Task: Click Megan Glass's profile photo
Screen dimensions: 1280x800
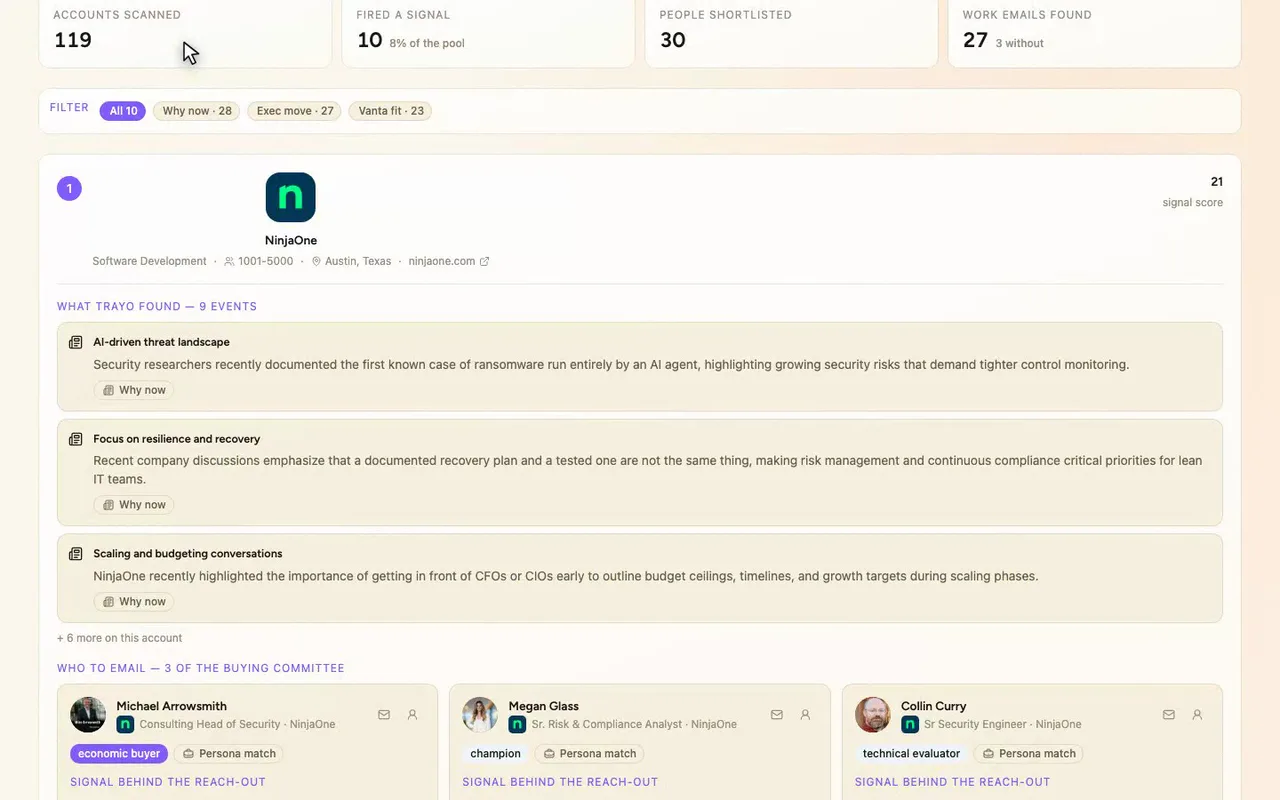Action: 480,715
